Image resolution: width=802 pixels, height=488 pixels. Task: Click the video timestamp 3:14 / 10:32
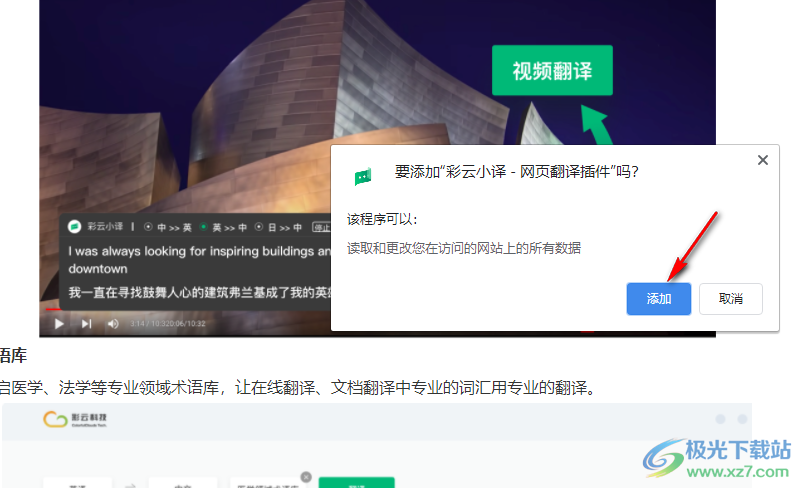point(168,323)
